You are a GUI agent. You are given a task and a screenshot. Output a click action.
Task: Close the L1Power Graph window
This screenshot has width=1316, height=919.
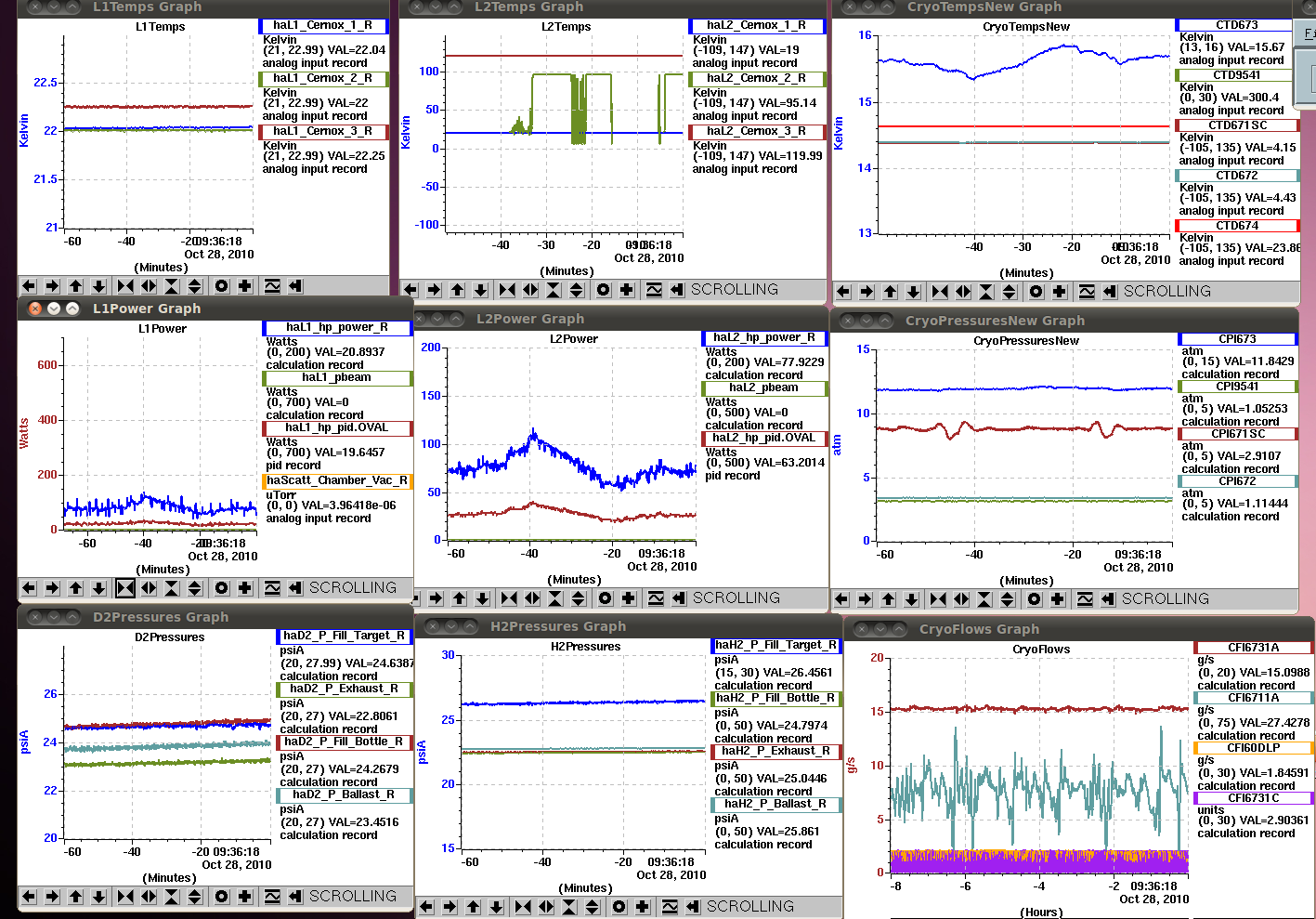click(34, 309)
